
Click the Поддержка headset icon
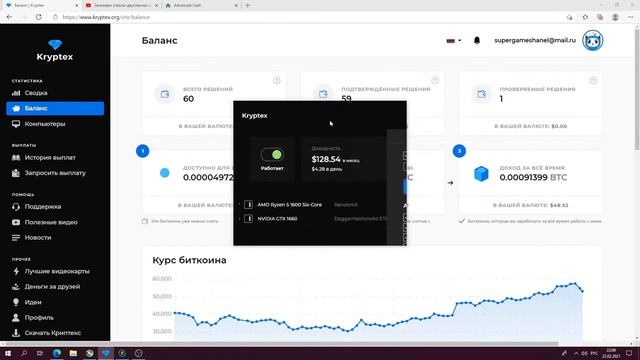pyautogui.click(x=16, y=207)
